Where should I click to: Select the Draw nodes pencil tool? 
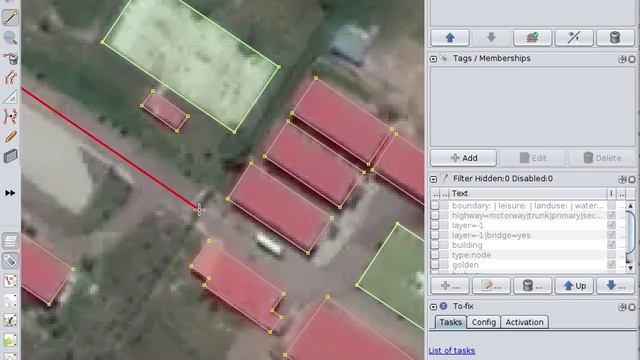click(10, 18)
